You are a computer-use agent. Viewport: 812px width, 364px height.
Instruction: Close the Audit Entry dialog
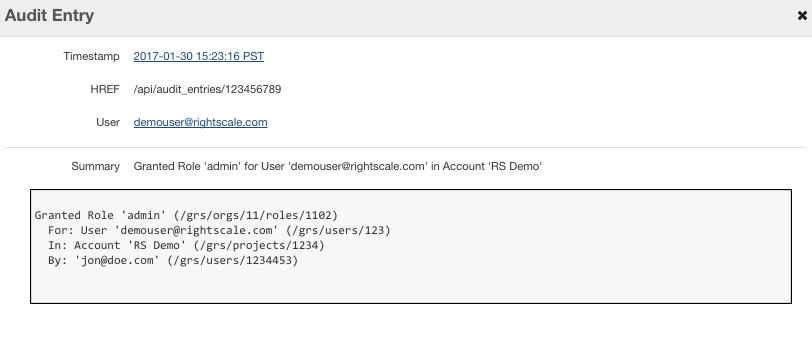click(x=802, y=16)
